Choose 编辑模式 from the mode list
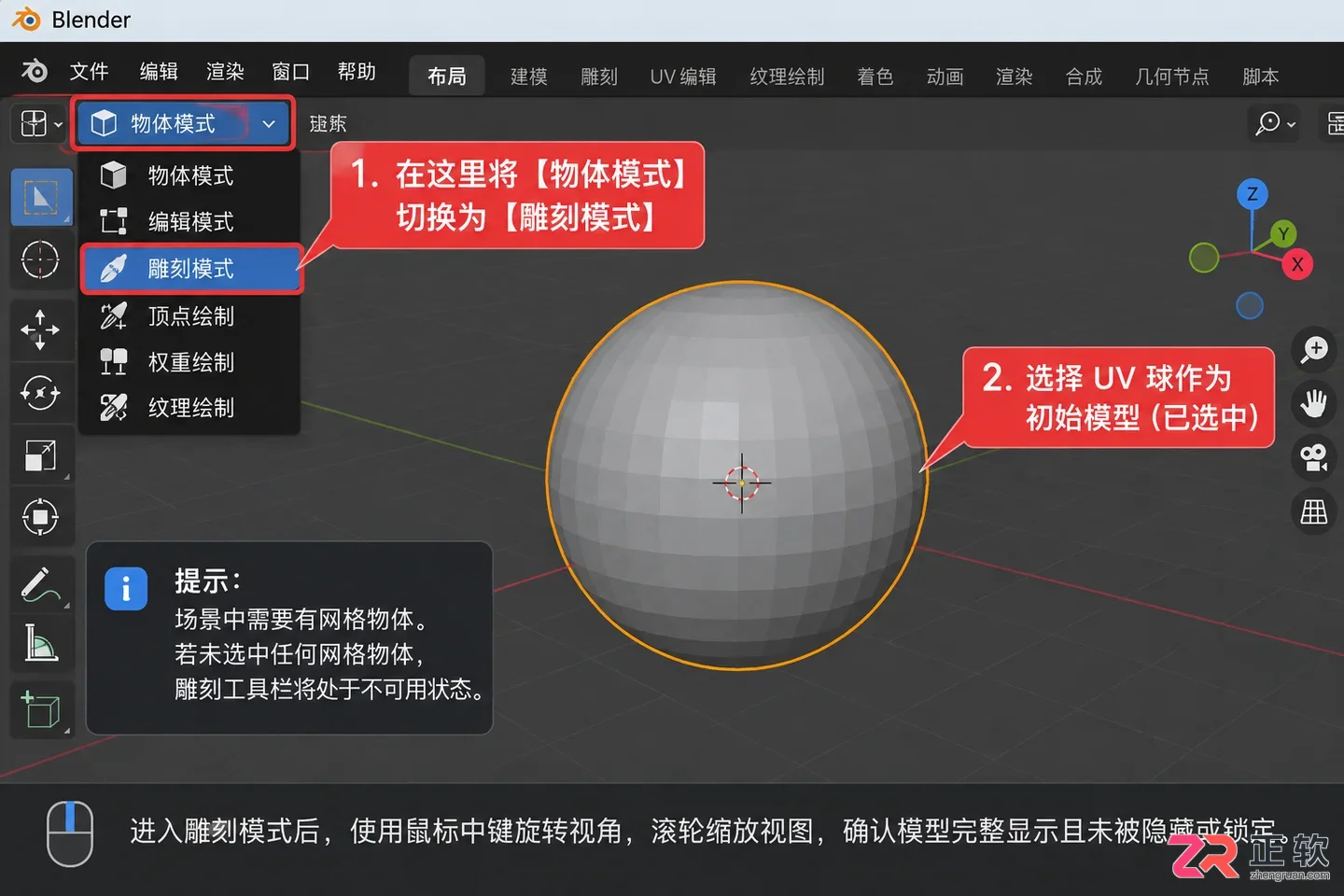The width and height of the screenshot is (1344, 896). pyautogui.click(x=190, y=221)
